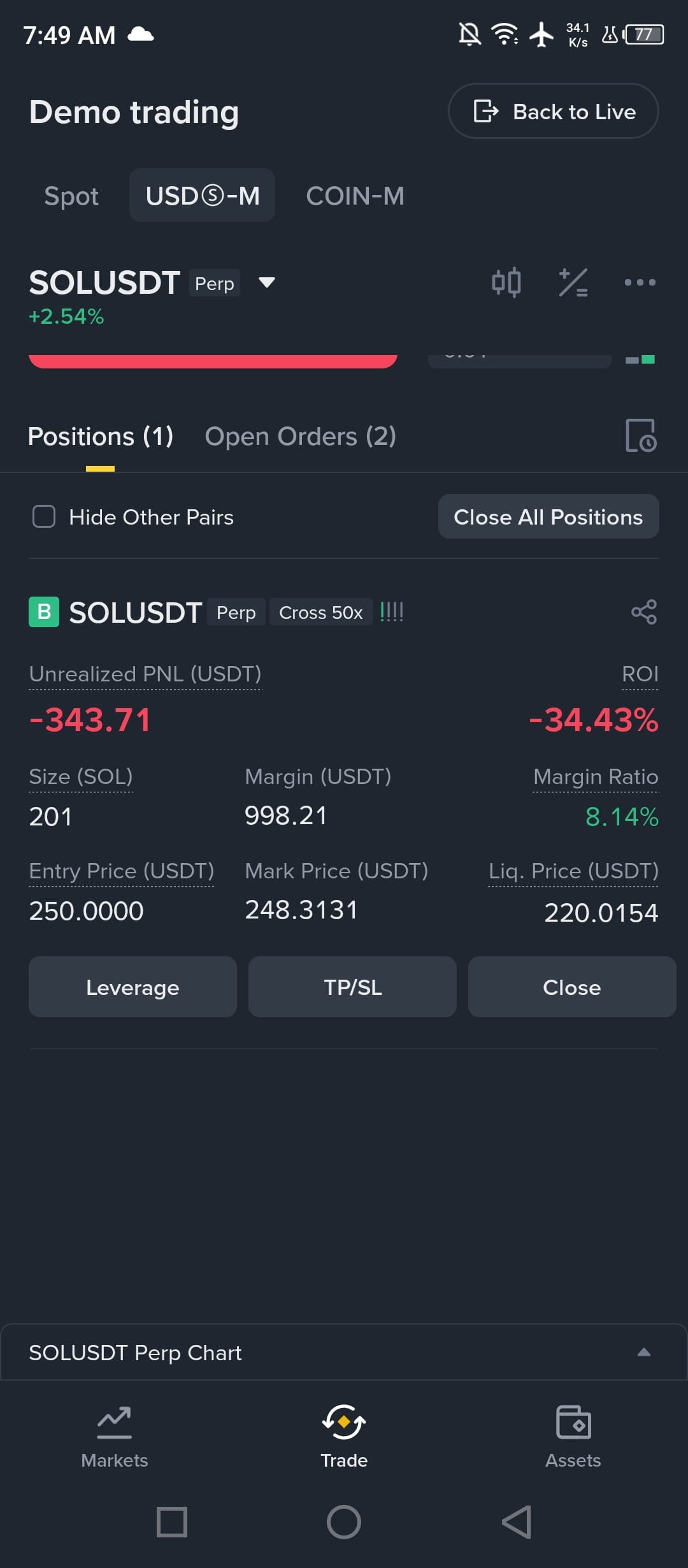Open the Cross 50x margin mode selector
Screen dimensions: 688x1568
pos(320,613)
